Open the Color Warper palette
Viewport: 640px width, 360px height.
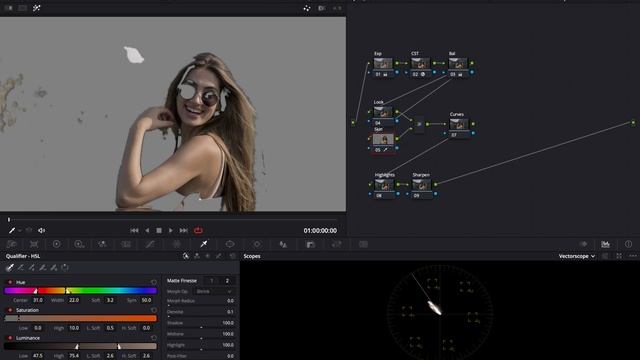tap(177, 244)
